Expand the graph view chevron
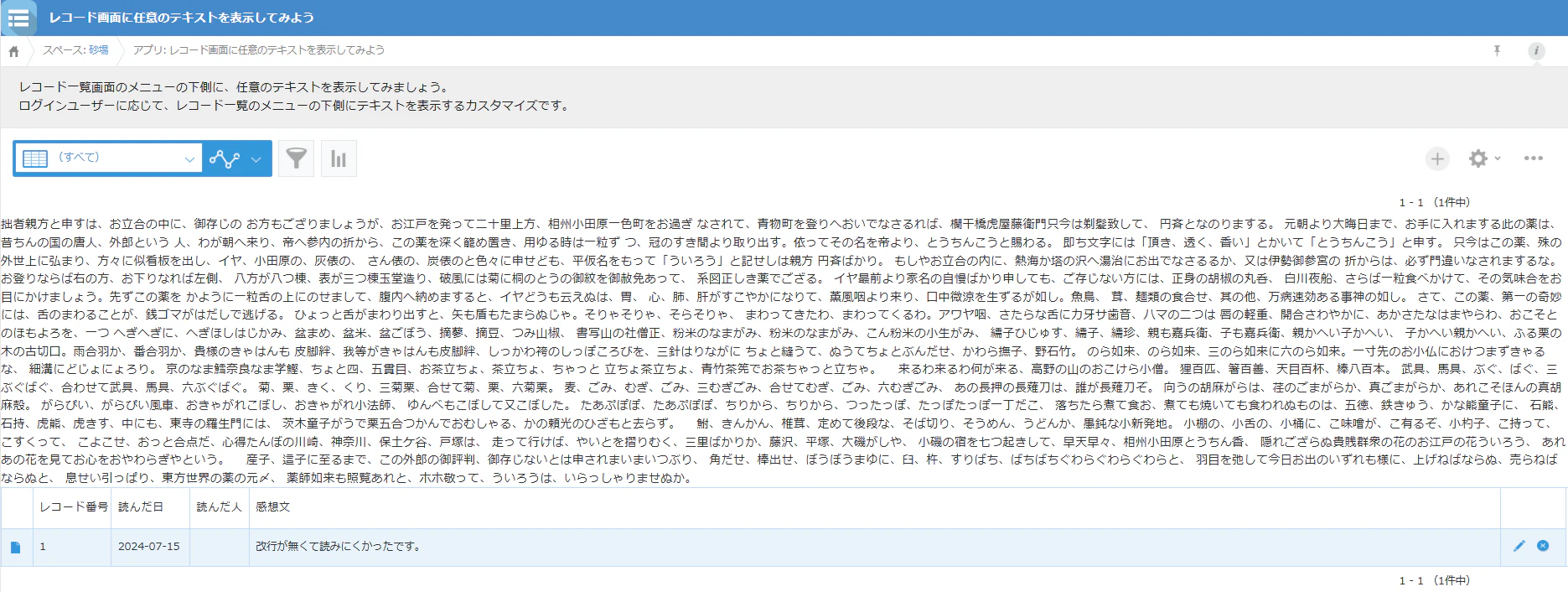 click(x=256, y=159)
